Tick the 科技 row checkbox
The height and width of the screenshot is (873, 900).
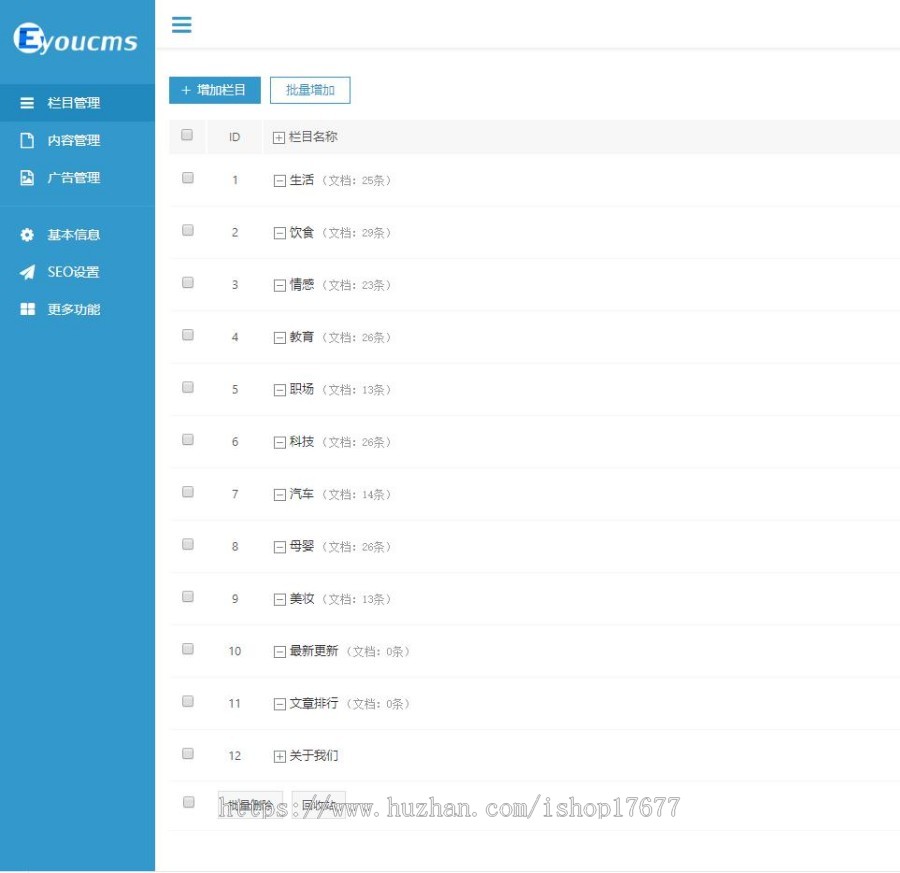(188, 440)
